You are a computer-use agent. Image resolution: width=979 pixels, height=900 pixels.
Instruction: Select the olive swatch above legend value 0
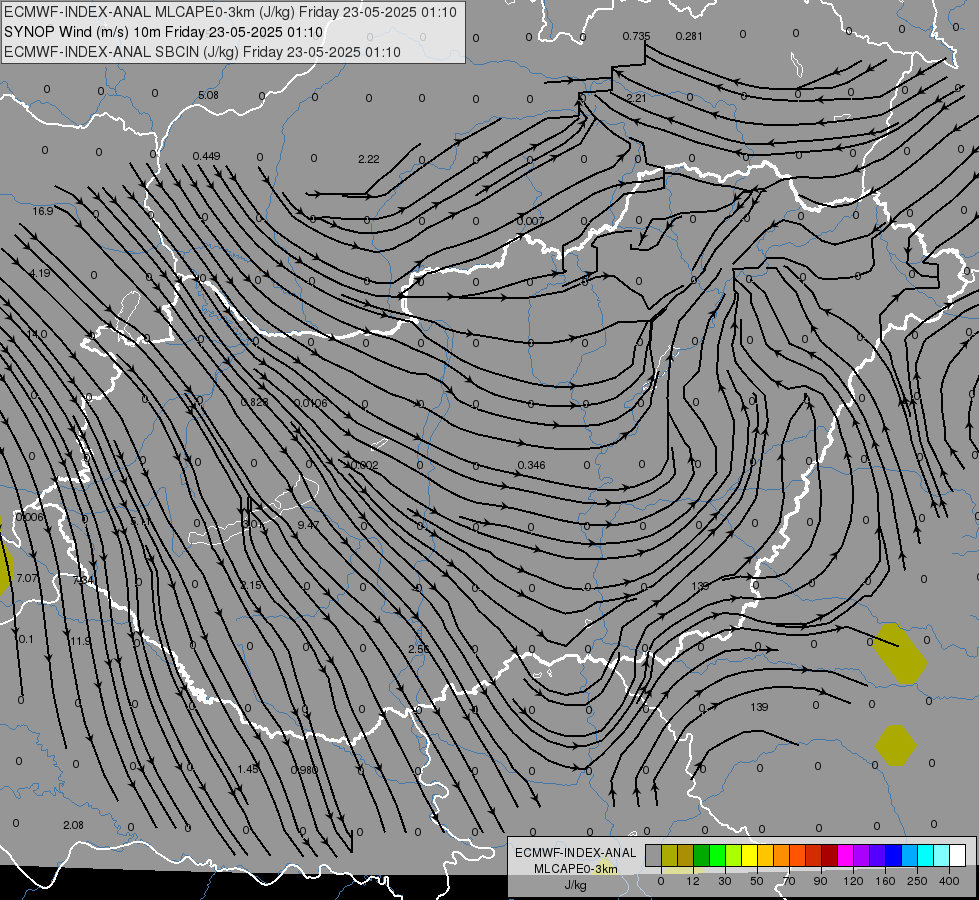click(x=670, y=855)
